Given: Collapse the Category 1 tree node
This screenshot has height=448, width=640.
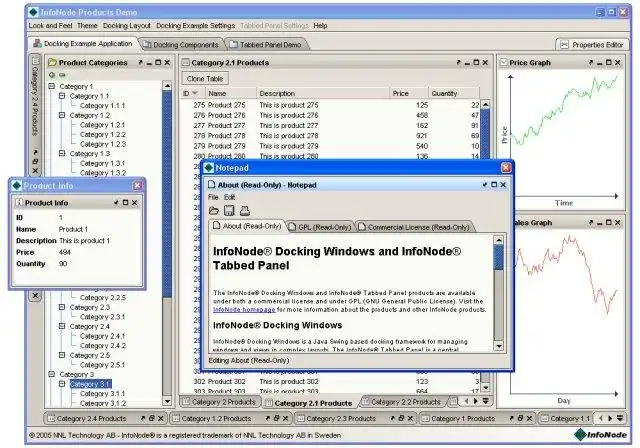Looking at the screenshot, I should pos(52,86).
